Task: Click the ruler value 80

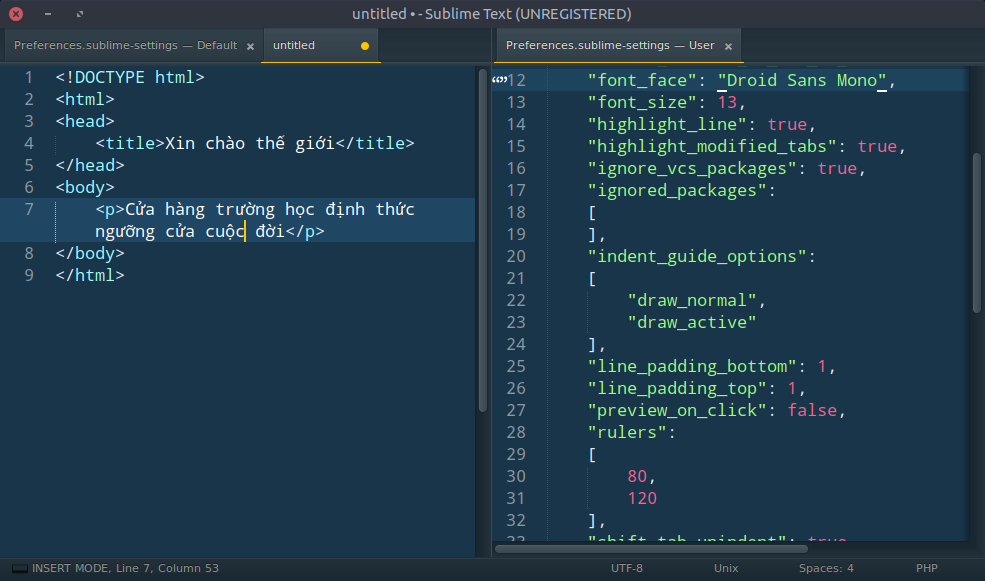Action: (x=637, y=476)
